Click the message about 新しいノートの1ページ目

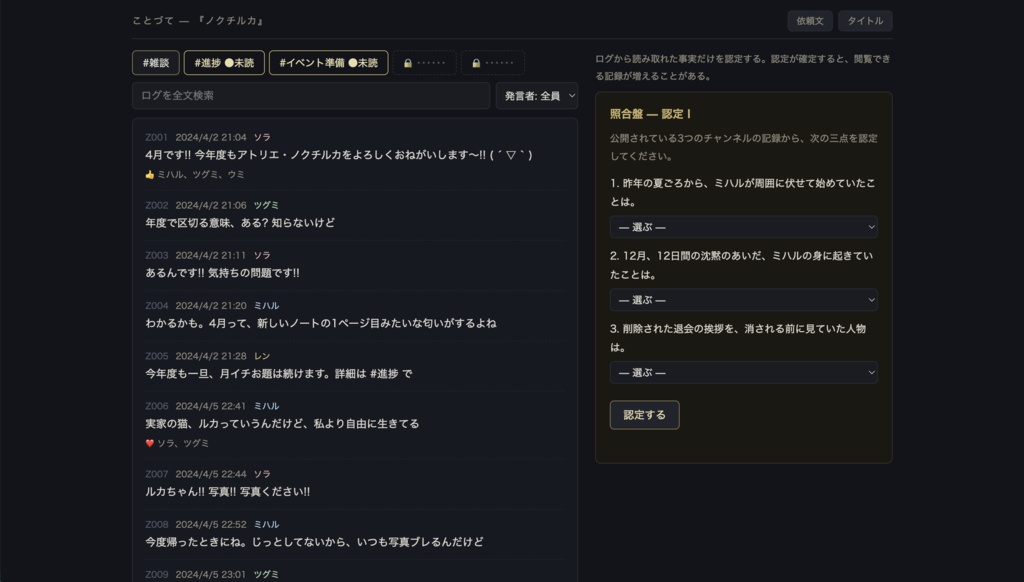point(321,323)
